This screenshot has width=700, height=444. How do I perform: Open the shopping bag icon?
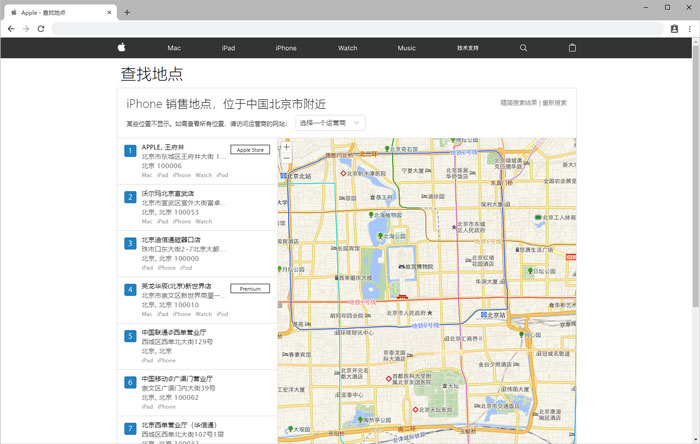coord(572,48)
